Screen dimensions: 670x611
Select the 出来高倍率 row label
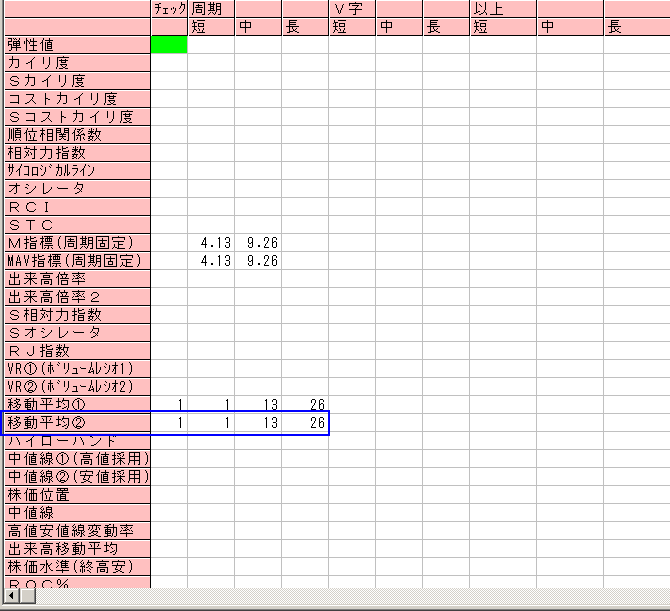click(x=77, y=279)
